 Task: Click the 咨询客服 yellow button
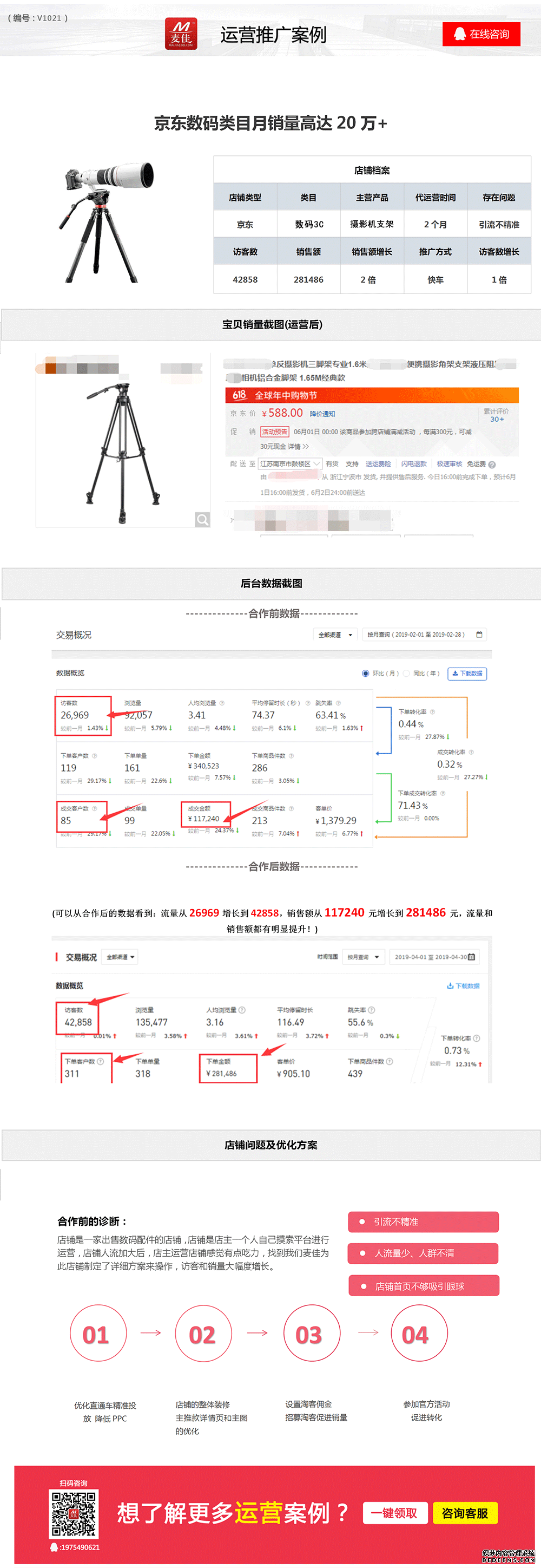(465, 1513)
